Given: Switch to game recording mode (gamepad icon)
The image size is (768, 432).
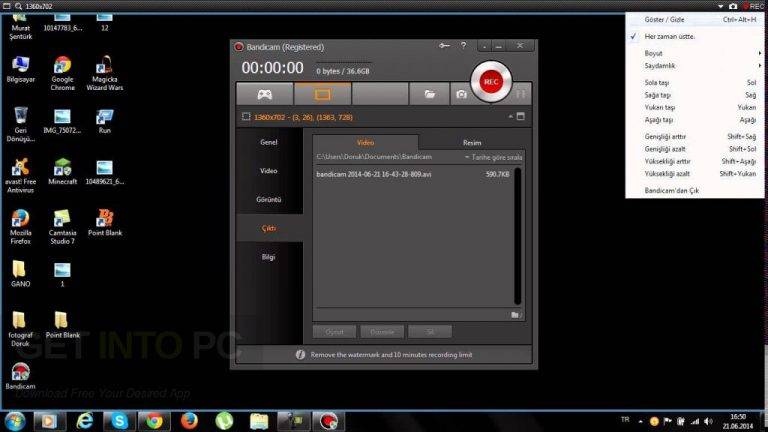Looking at the screenshot, I should (265, 94).
